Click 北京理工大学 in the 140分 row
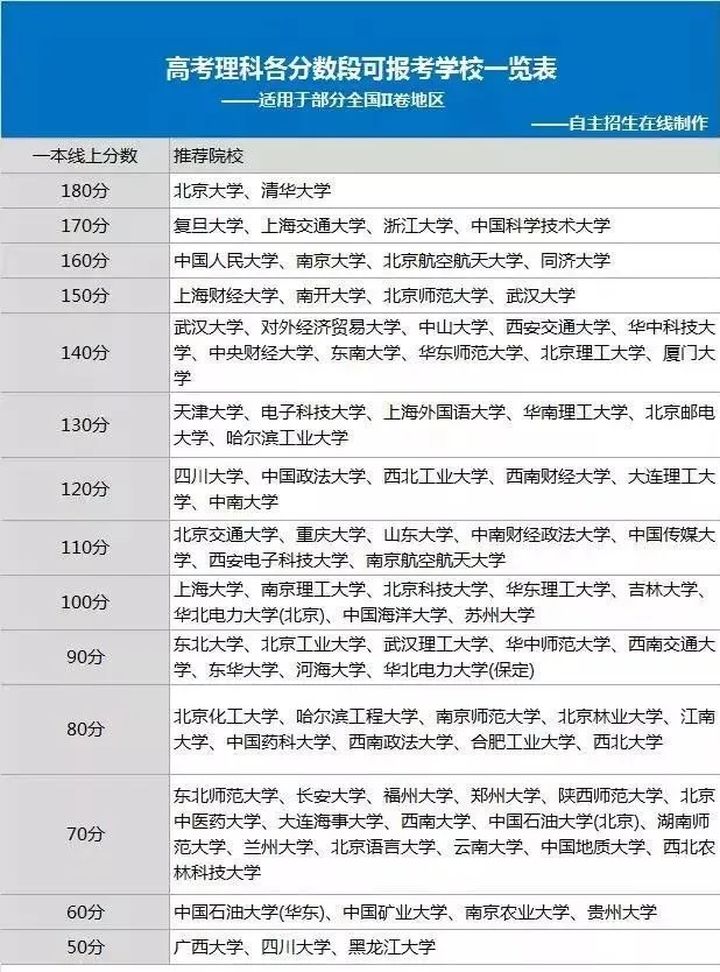Screen dimensions: 720x972 click(x=593, y=353)
